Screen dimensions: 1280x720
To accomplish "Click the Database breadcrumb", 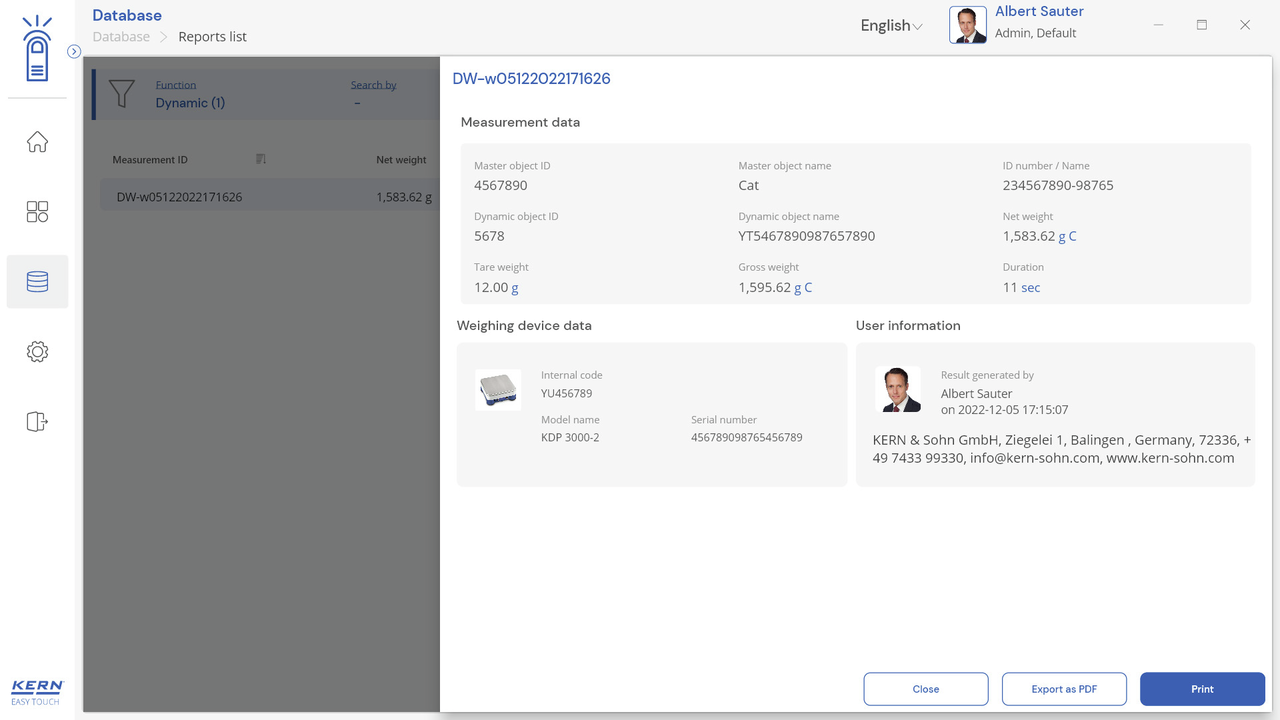I will [x=121, y=37].
